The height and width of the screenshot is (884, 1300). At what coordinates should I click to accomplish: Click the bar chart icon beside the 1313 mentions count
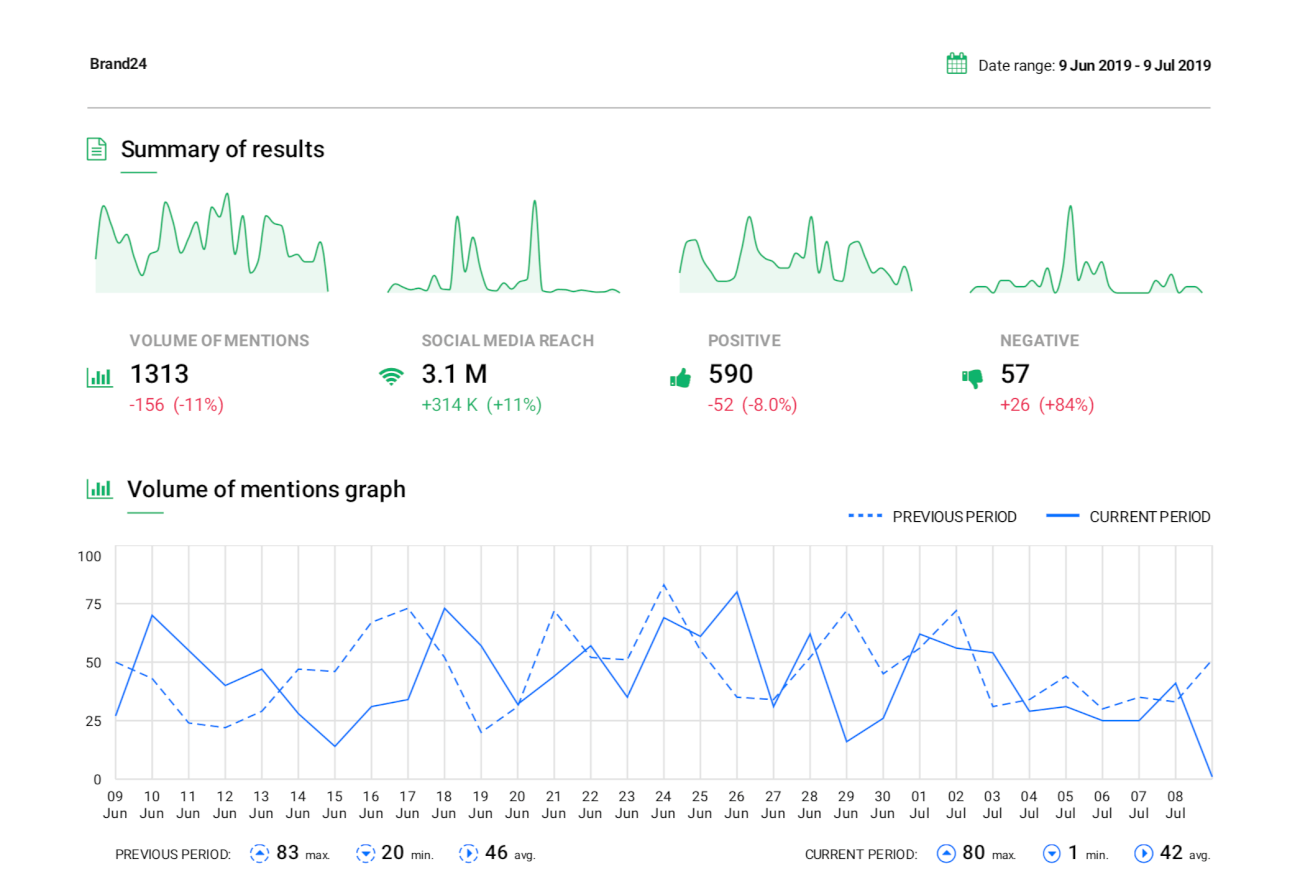(x=99, y=377)
